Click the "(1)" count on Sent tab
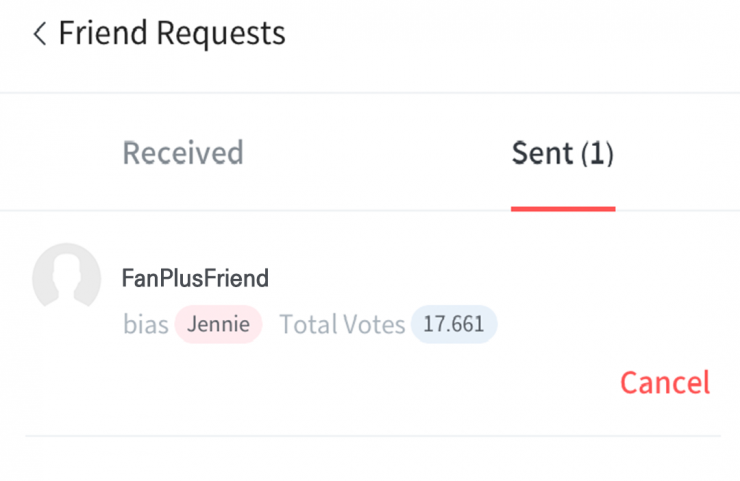This screenshot has width=740, height=481. [597, 153]
